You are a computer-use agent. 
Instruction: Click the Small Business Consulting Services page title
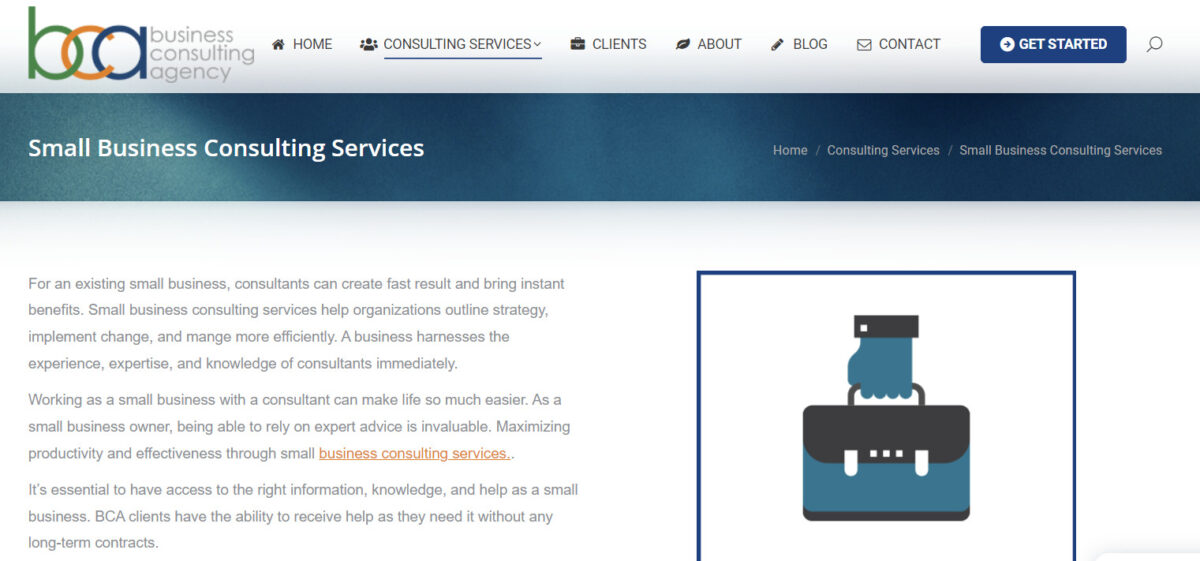(x=226, y=148)
